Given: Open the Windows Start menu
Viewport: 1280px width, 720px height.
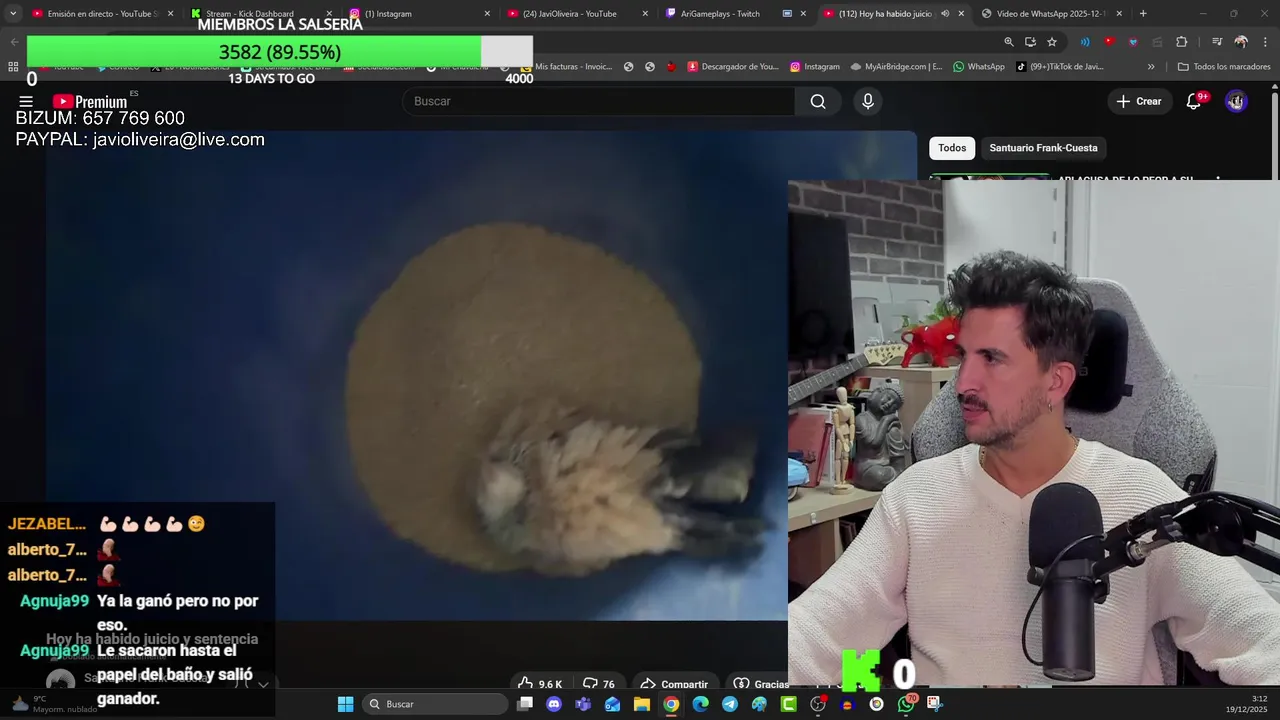Looking at the screenshot, I should tap(345, 704).
